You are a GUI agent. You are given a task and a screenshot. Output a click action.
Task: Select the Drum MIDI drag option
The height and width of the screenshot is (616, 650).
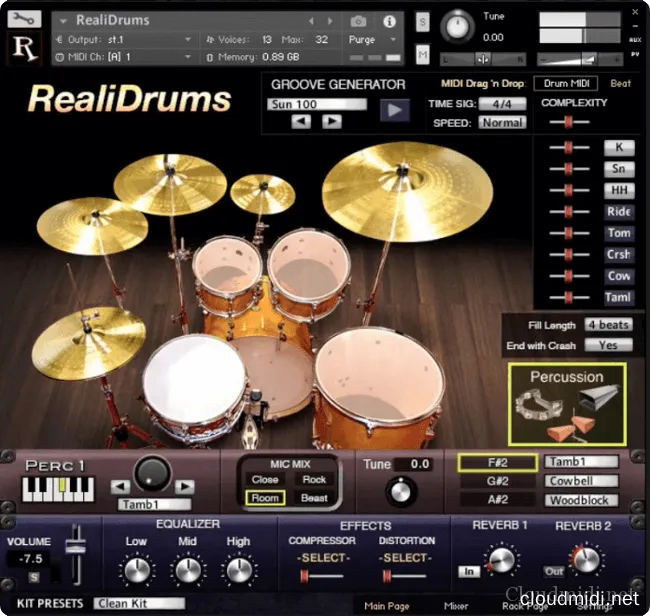coord(566,83)
